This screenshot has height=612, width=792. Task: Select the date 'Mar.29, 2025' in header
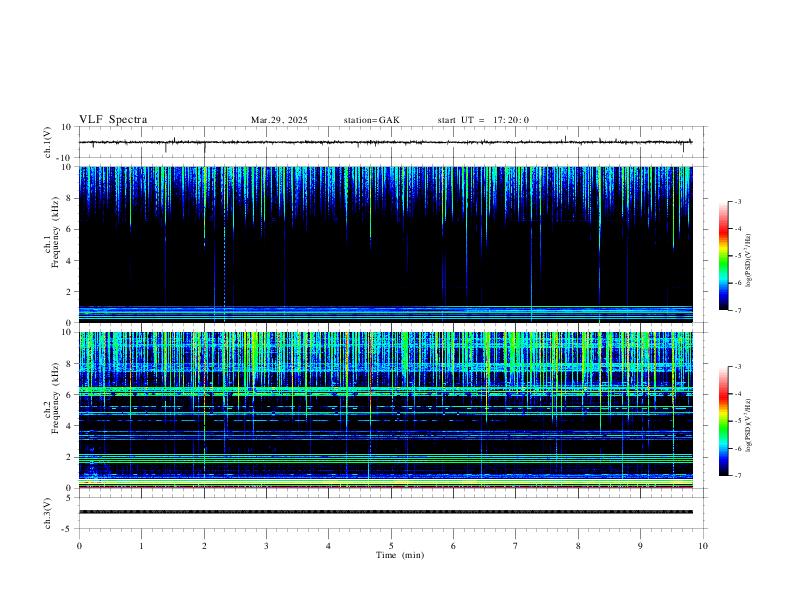[x=279, y=120]
